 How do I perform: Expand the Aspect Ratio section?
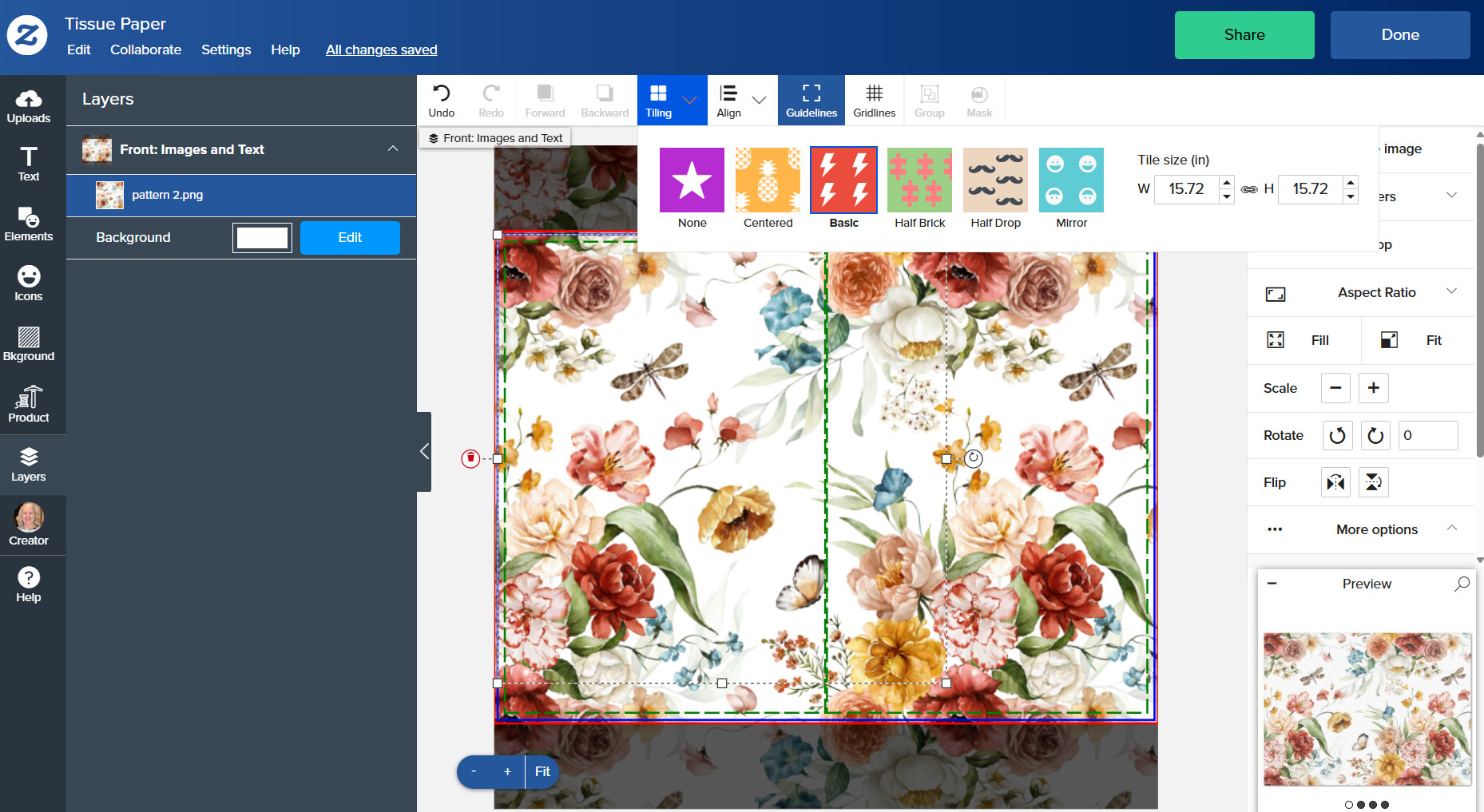pyautogui.click(x=1451, y=291)
